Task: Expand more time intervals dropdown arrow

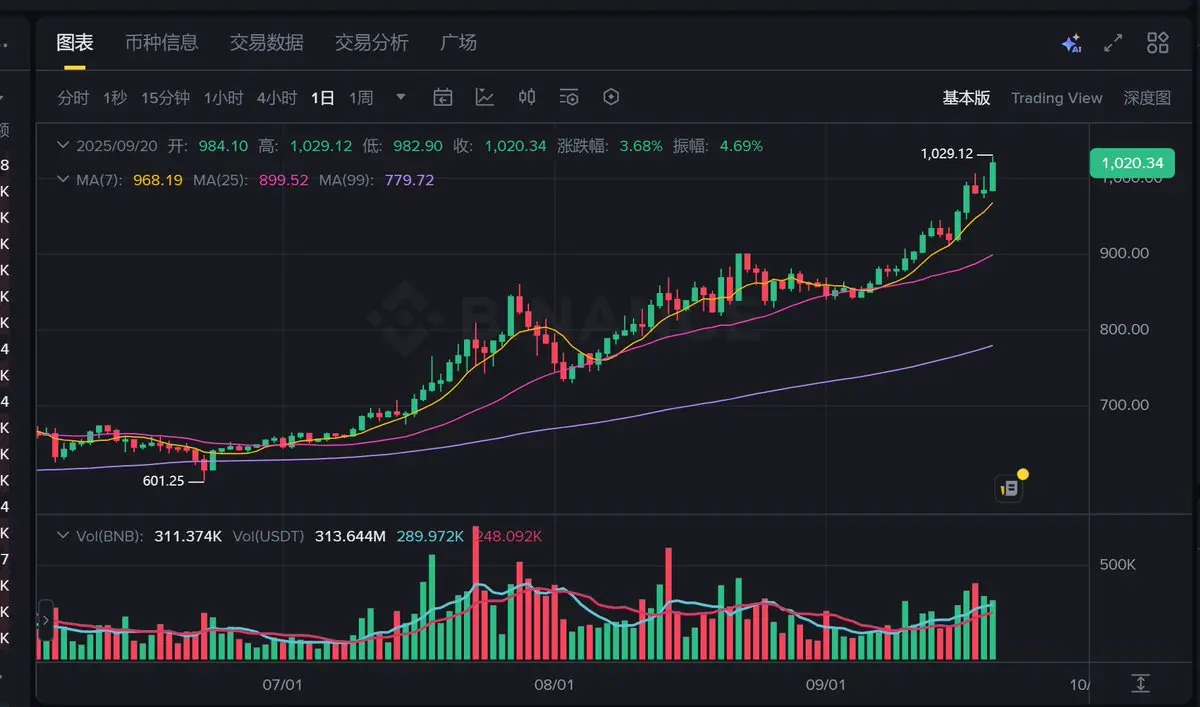Action: click(401, 97)
